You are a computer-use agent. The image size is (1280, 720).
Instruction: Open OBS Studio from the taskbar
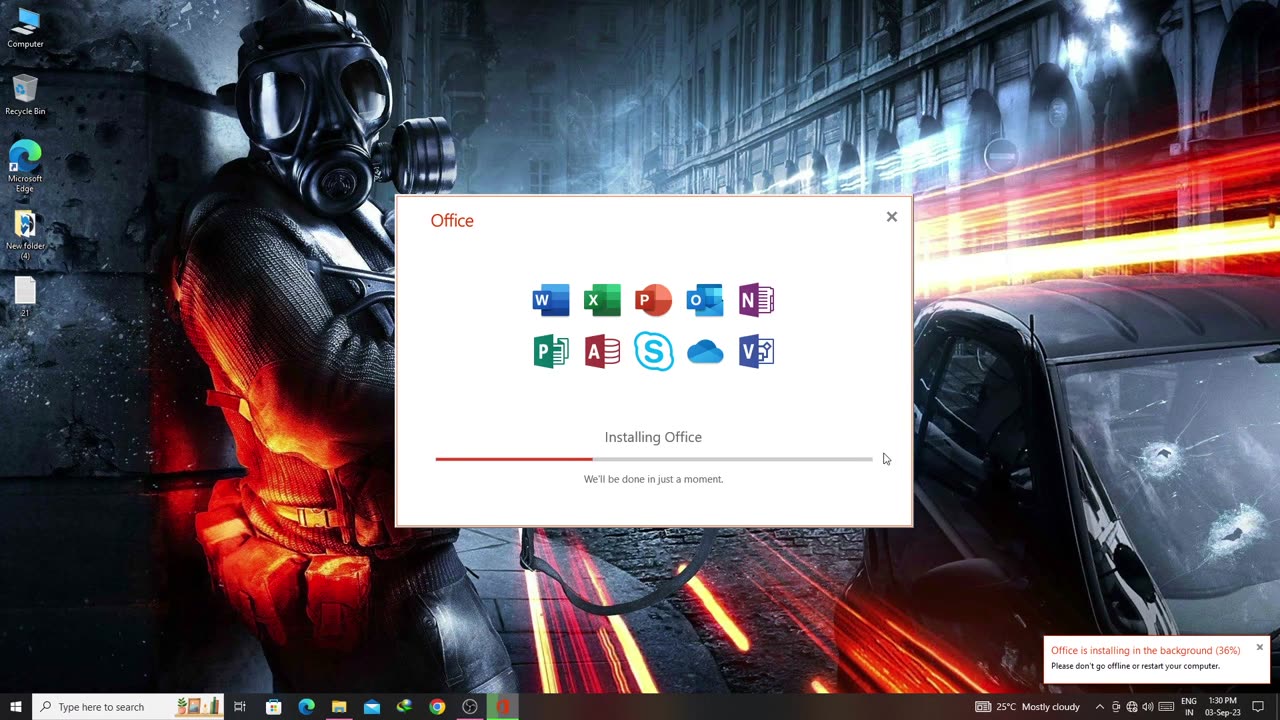pyautogui.click(x=470, y=707)
